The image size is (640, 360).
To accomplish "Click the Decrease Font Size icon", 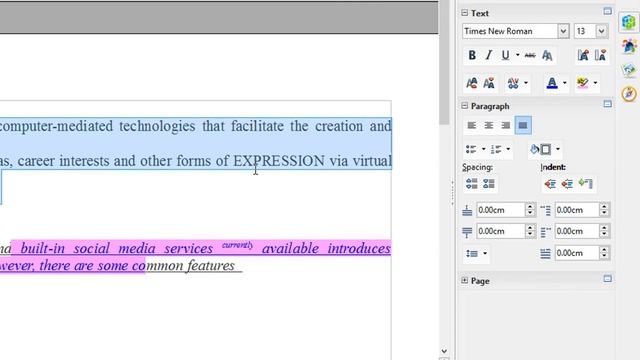I will pos(600,55).
